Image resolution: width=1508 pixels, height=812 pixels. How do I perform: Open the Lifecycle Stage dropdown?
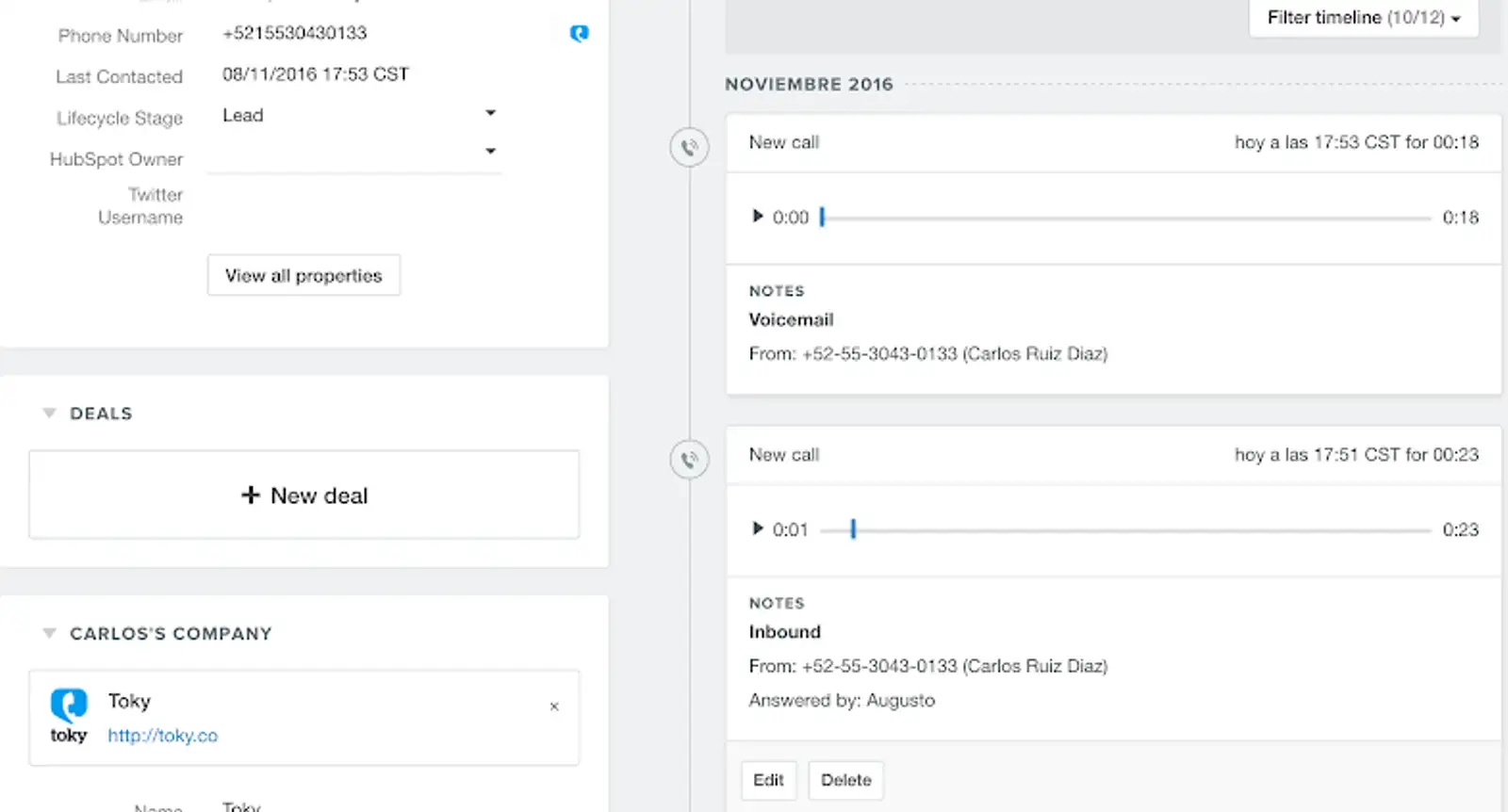(x=490, y=114)
